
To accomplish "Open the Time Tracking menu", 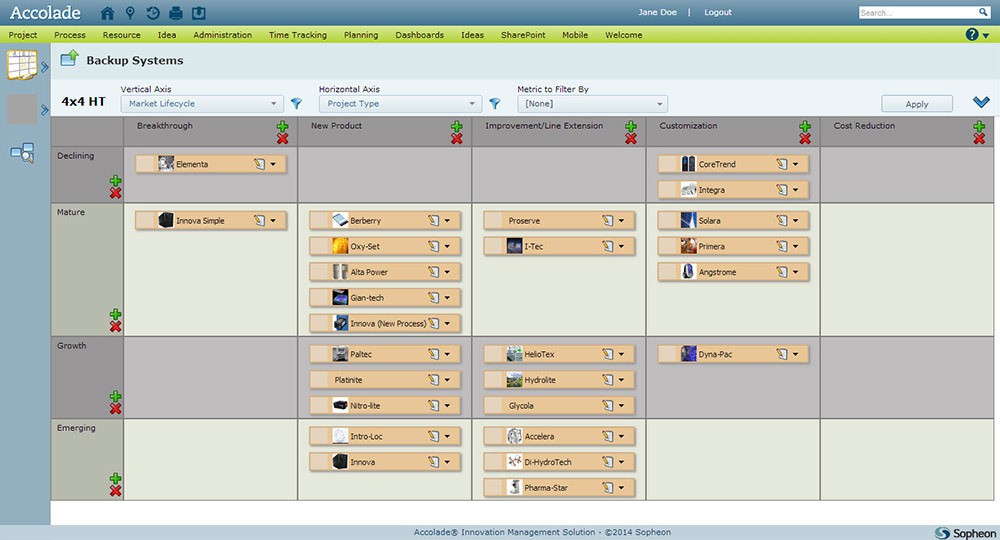I will coord(297,35).
